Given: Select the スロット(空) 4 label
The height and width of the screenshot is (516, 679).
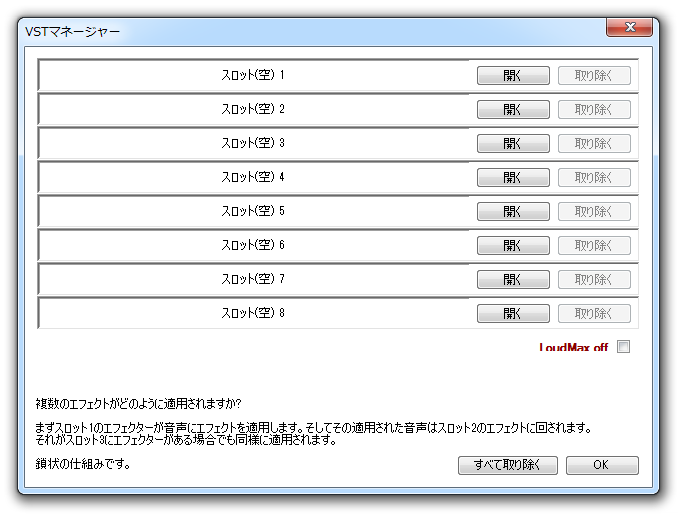Looking at the screenshot, I should [253, 177].
